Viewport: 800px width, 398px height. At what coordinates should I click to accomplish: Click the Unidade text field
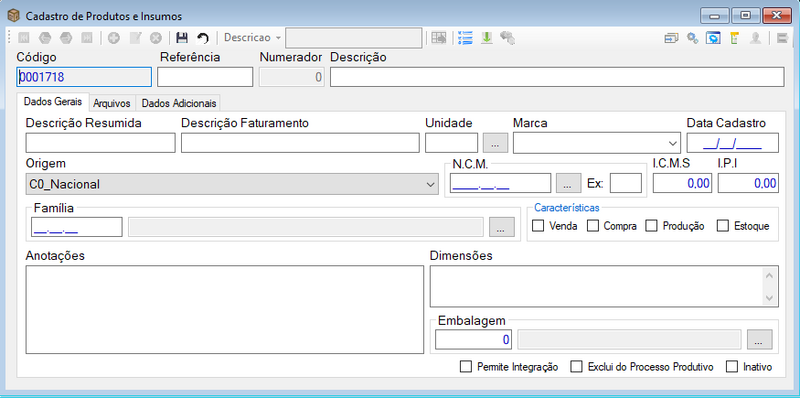(452, 143)
